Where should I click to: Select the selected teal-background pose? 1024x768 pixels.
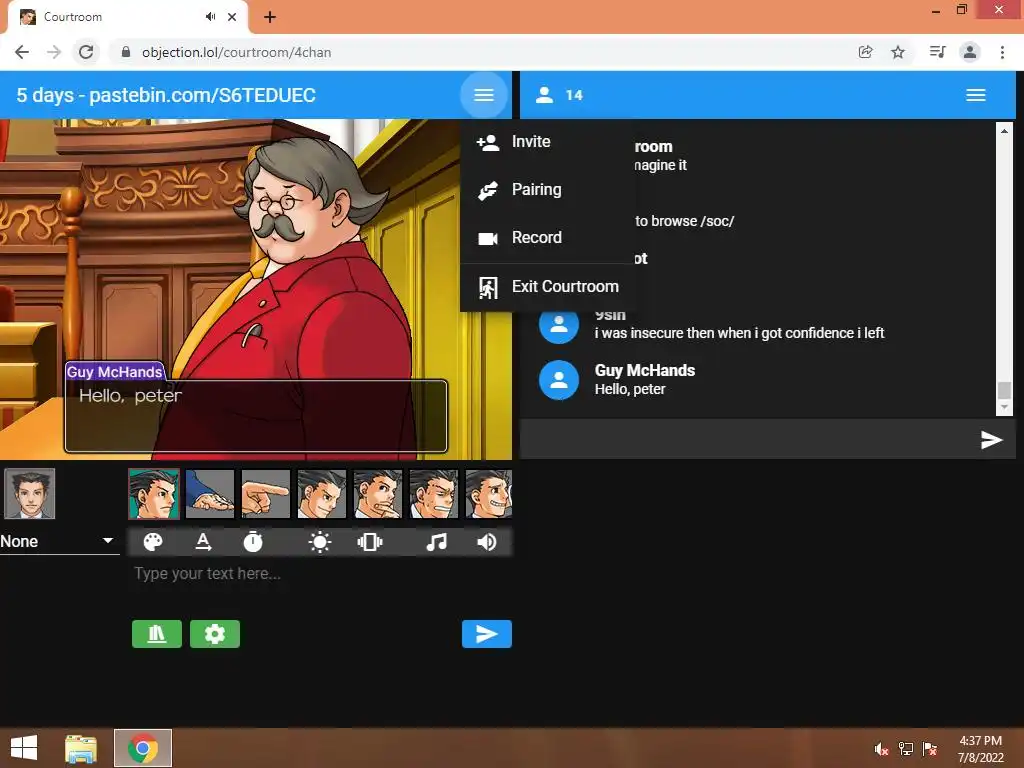(154, 494)
